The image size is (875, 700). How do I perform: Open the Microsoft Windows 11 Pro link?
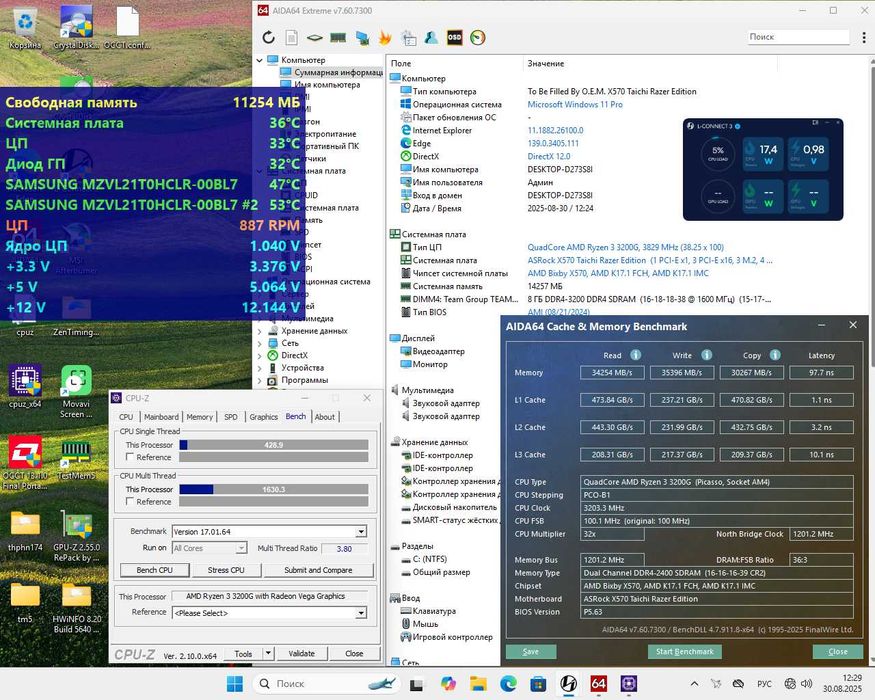[575, 104]
